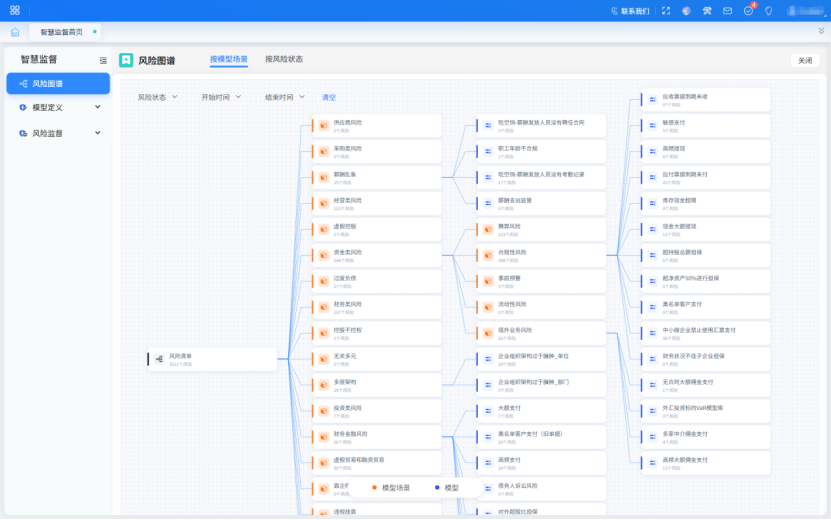Image resolution: width=831 pixels, height=520 pixels.
Task: Select the 多层架构 node
Action: 377,385
